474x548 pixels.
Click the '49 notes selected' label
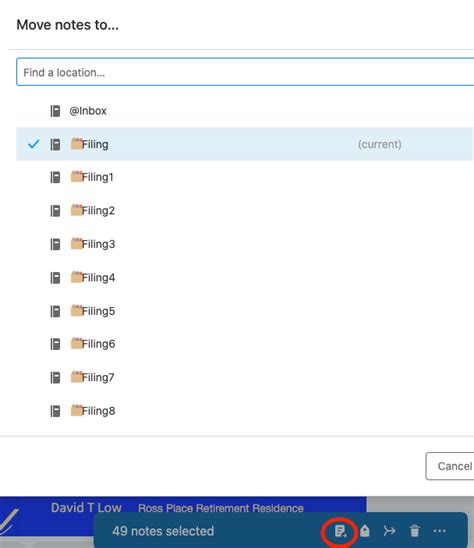(163, 531)
